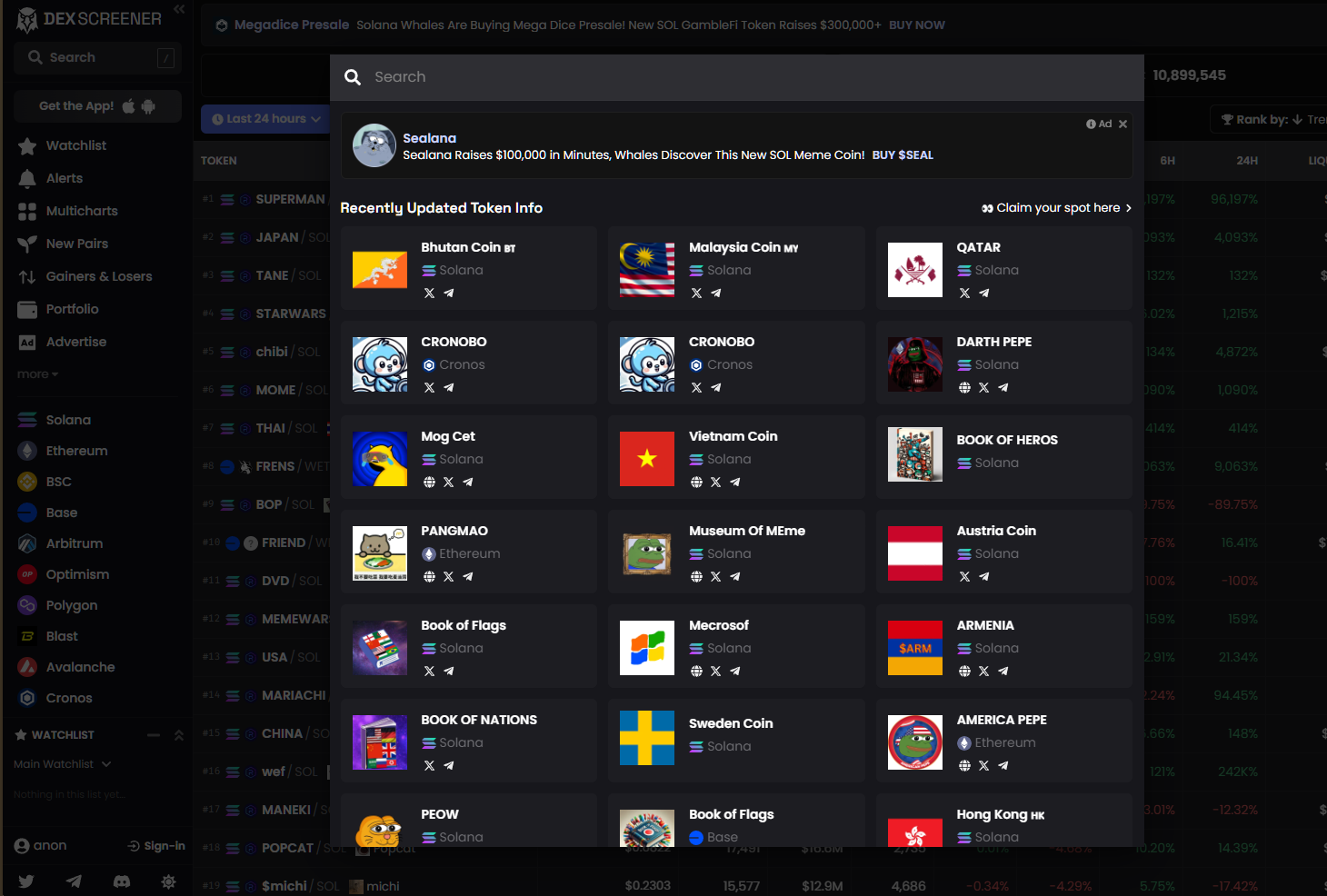Click the 24H column header

(x=1247, y=161)
